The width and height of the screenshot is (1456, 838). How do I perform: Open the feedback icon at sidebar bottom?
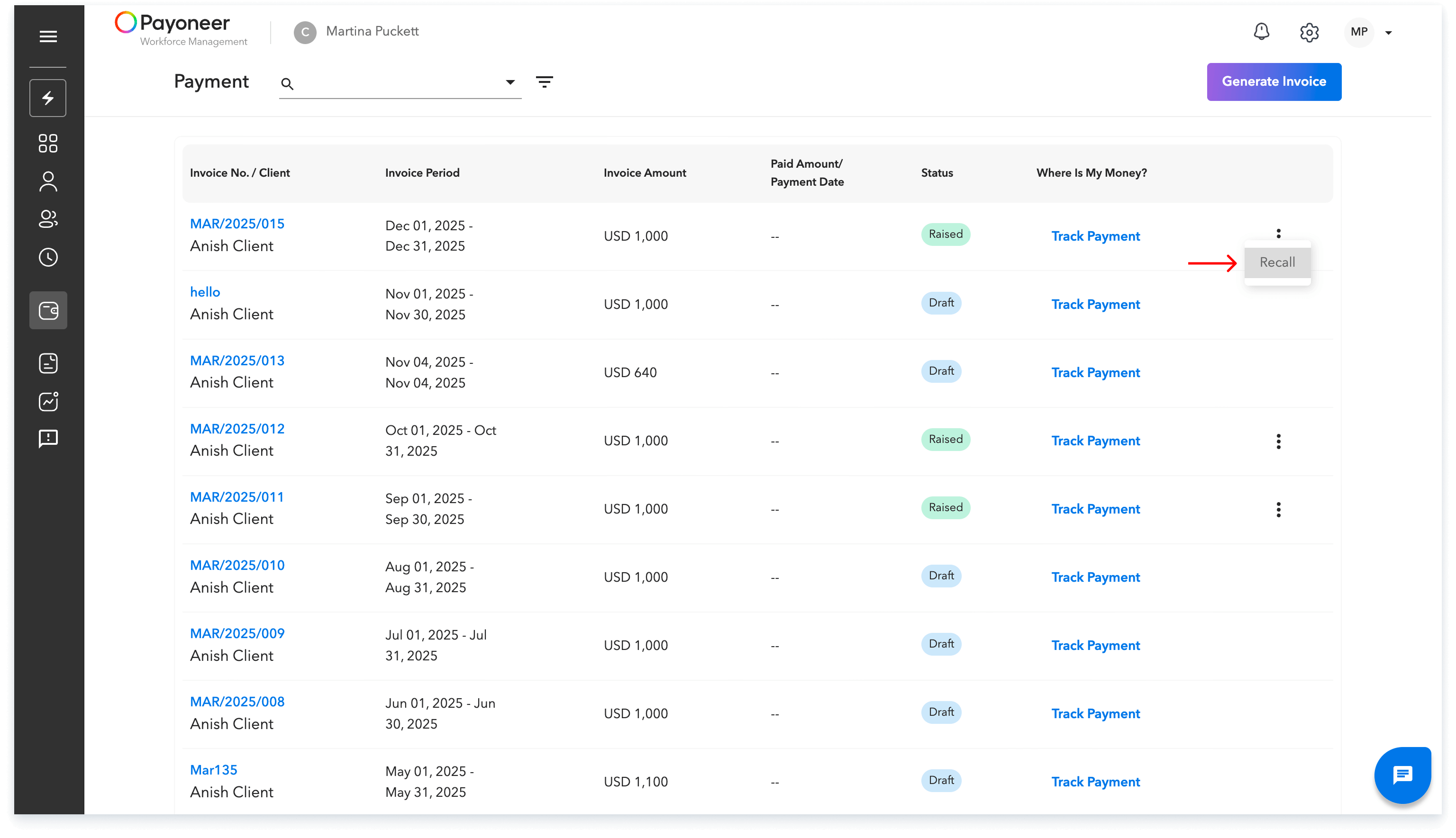coord(48,439)
